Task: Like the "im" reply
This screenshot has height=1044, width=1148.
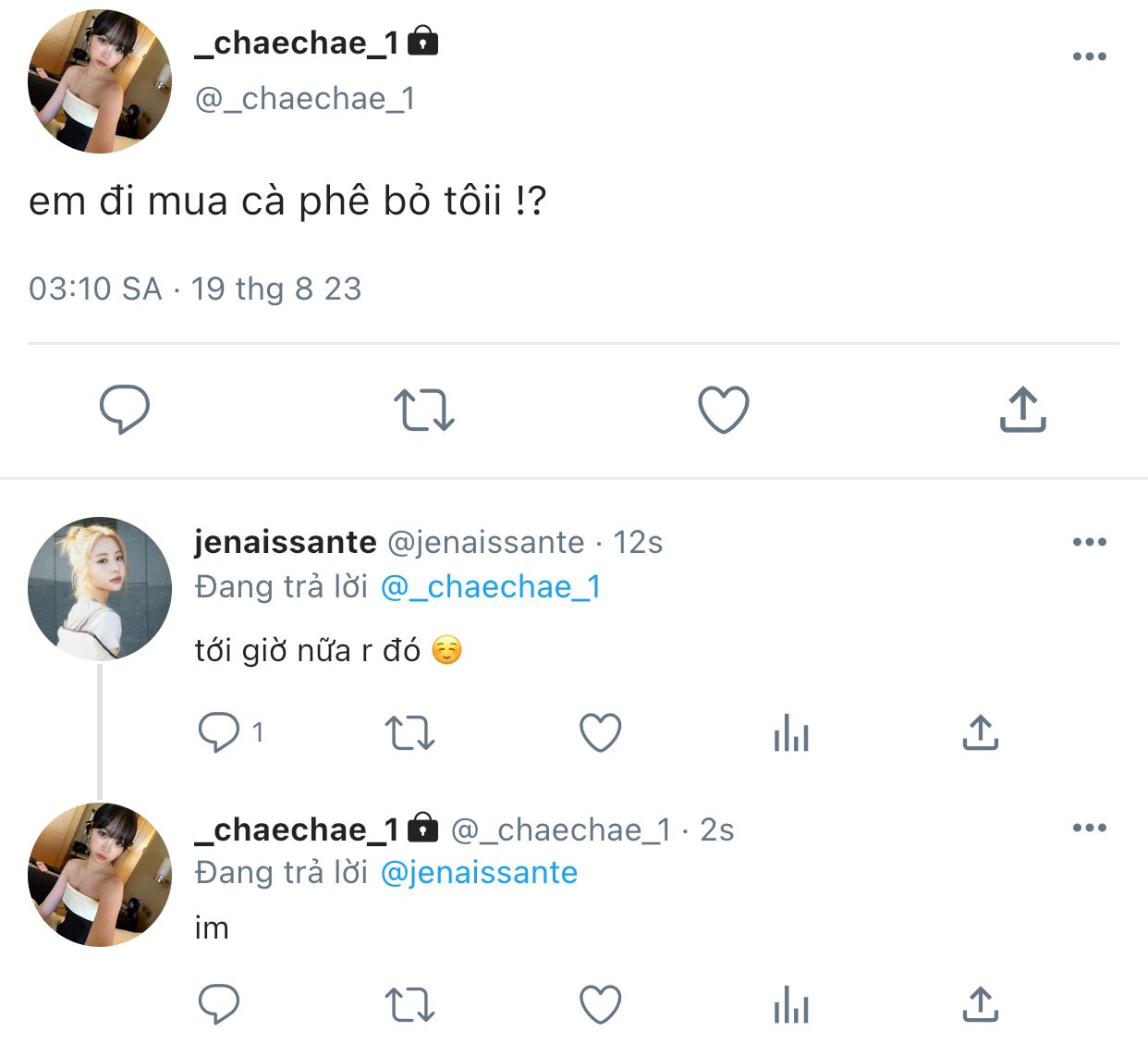Action: pyautogui.click(x=600, y=1004)
